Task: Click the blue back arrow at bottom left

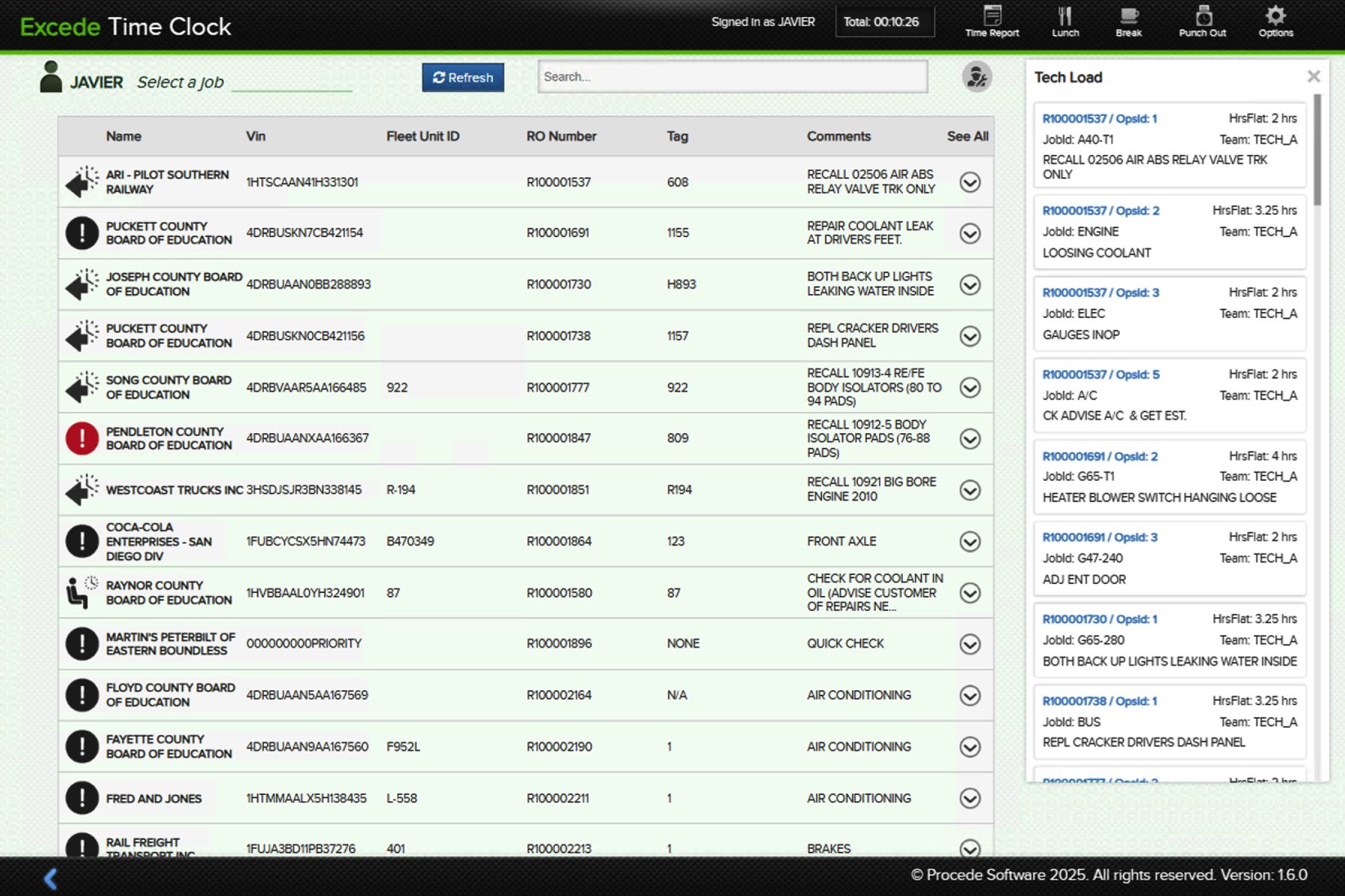Action: 51,878
